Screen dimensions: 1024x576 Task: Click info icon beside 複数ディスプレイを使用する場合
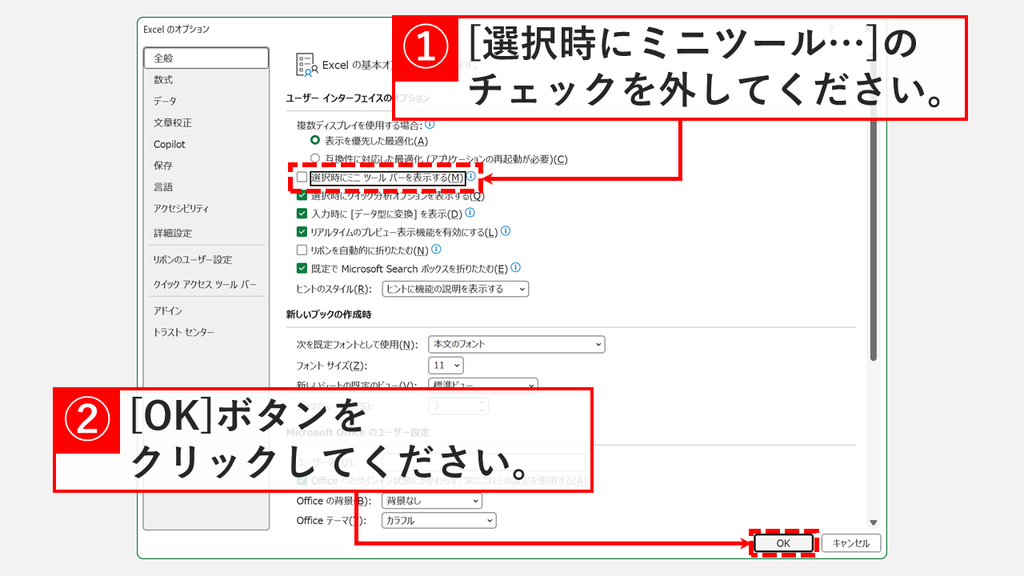(430, 124)
